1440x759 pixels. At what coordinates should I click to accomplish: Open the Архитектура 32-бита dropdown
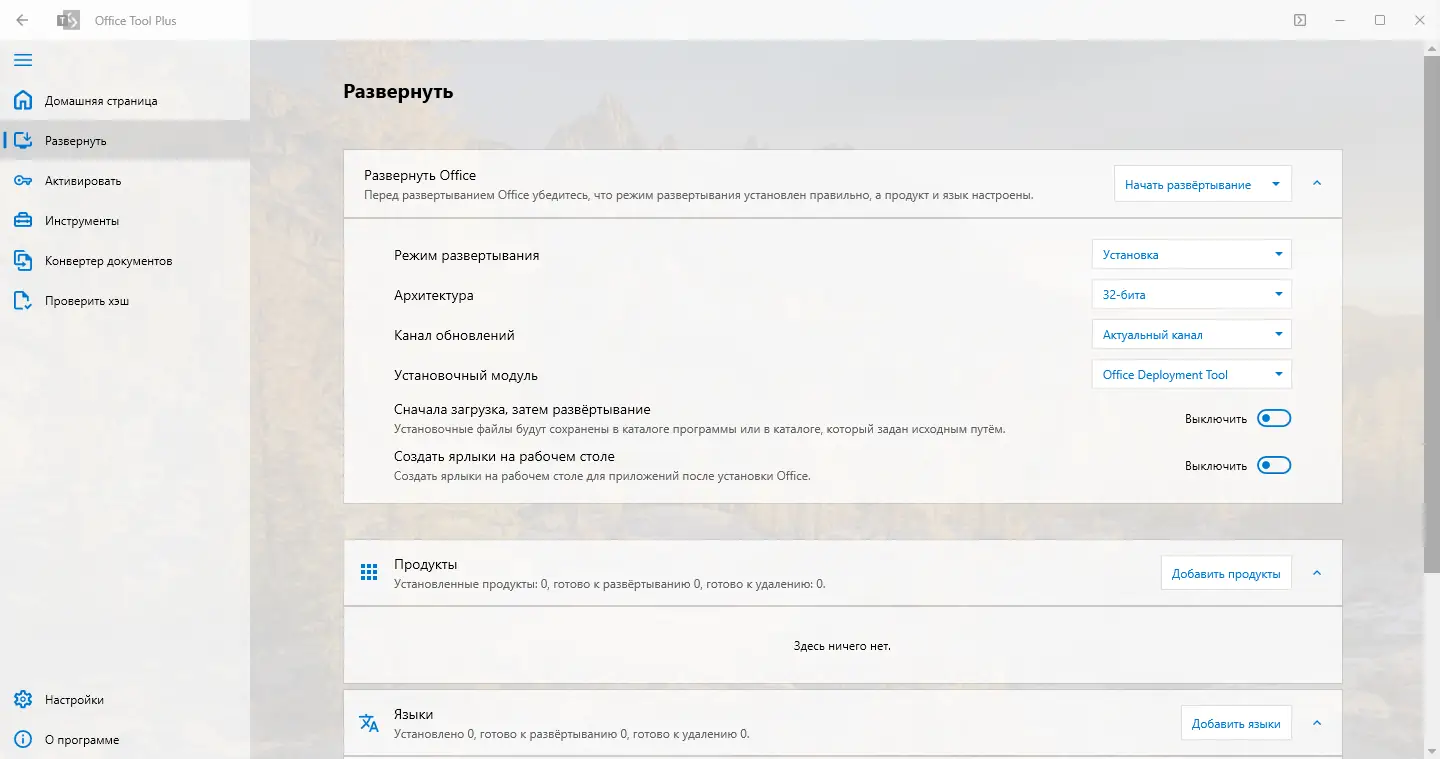point(1191,295)
